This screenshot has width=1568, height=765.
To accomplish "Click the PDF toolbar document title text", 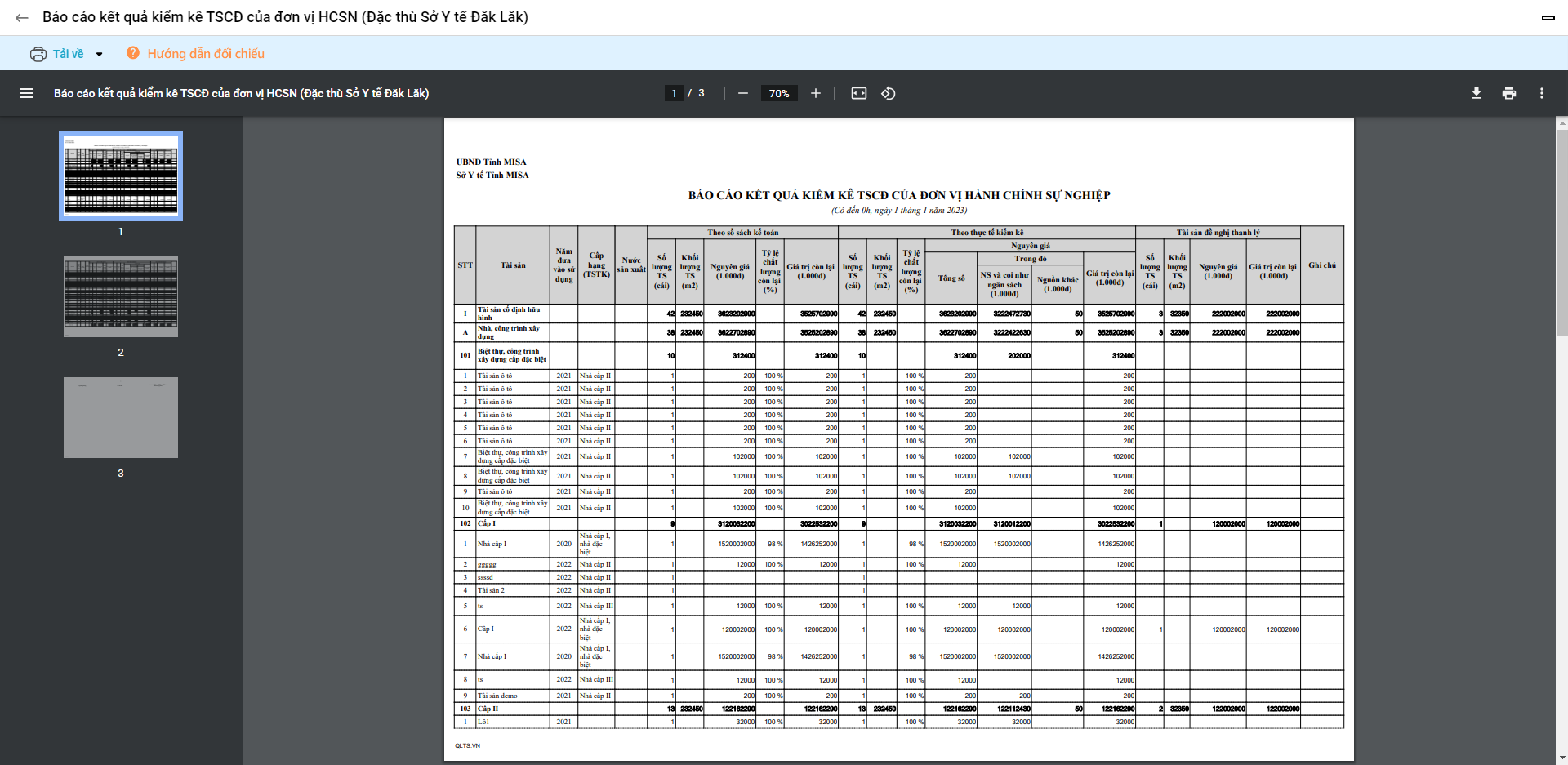I will (x=242, y=93).
